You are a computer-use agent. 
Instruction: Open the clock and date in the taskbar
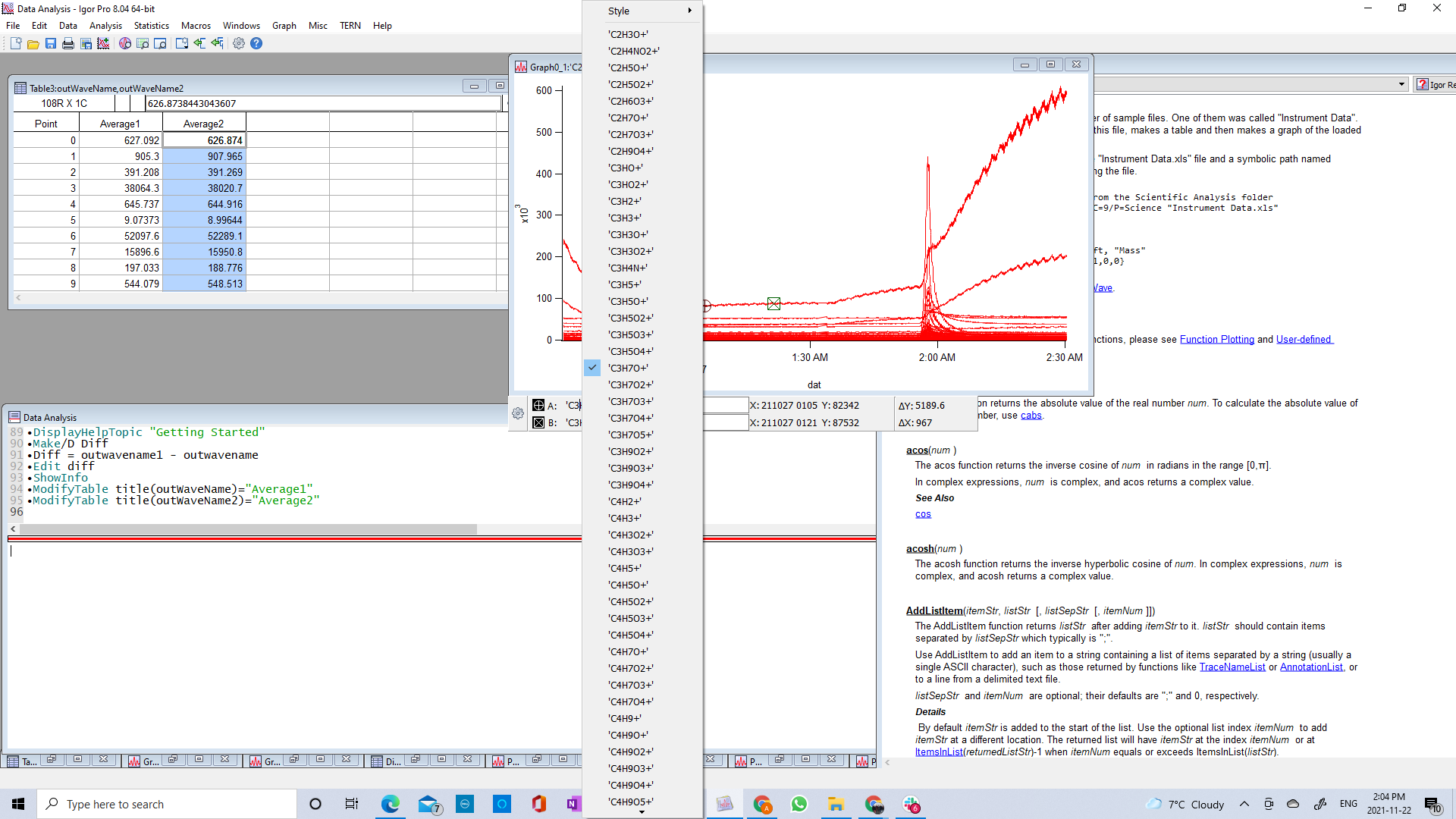click(1389, 804)
